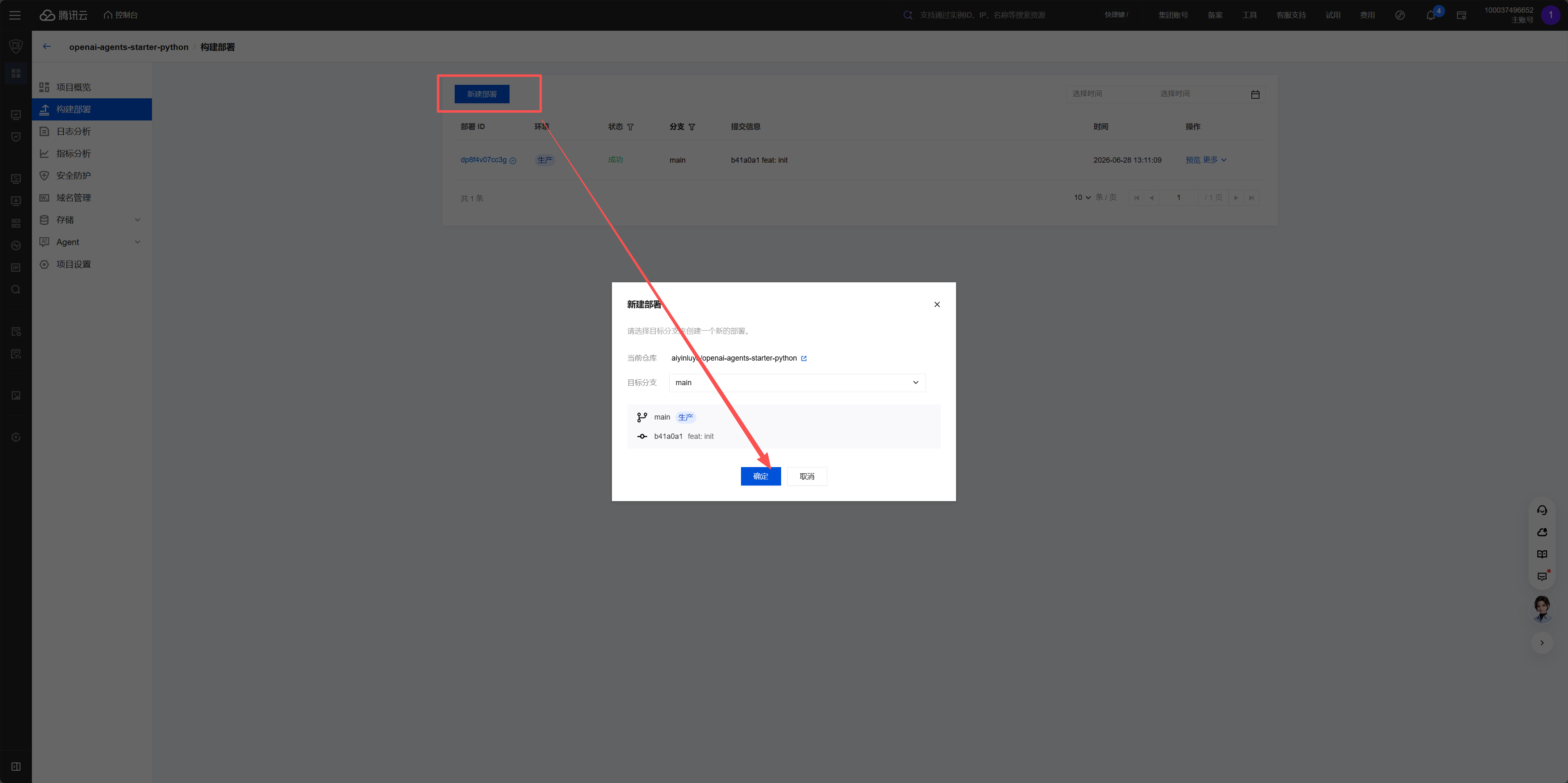Select 构建部署 in the sidebar
This screenshot has width=1568, height=783.
pyautogui.click(x=92, y=109)
